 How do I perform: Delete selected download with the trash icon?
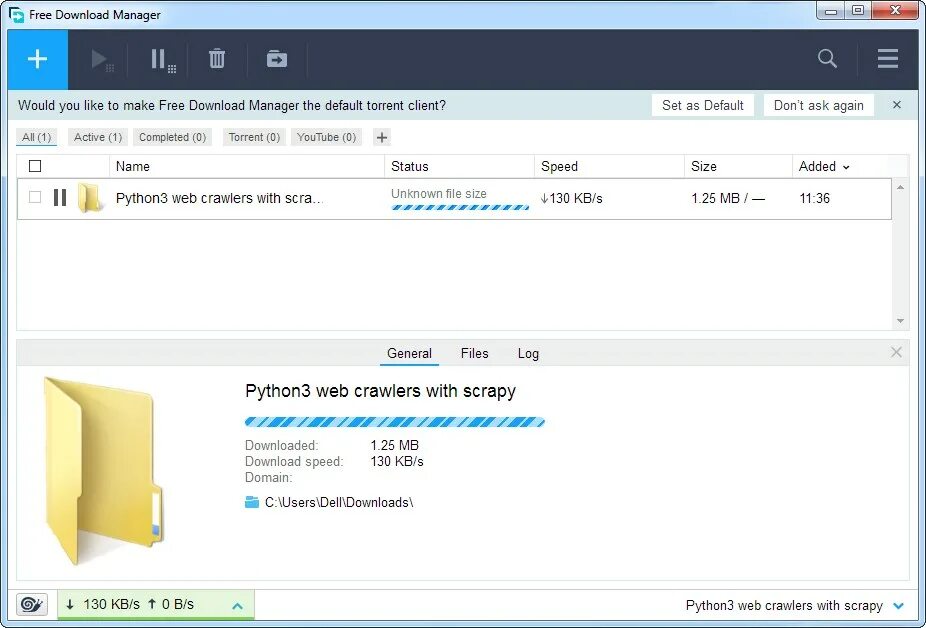click(x=217, y=59)
